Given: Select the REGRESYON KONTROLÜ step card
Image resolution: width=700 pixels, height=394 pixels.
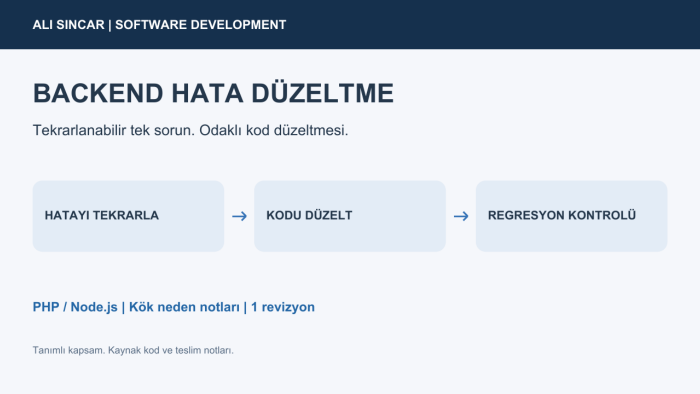Looking at the screenshot, I should point(571,216).
